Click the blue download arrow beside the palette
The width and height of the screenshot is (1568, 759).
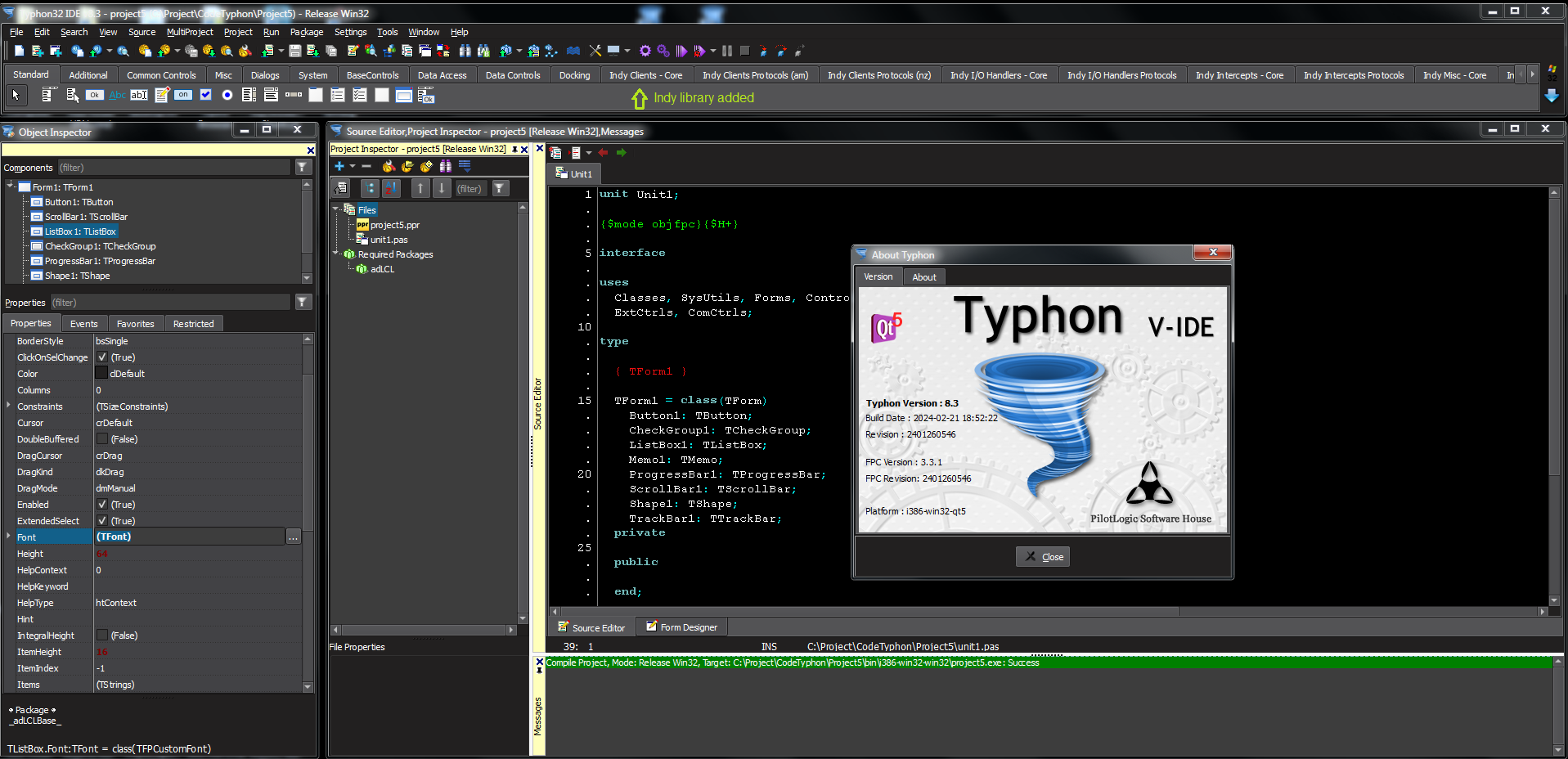tap(1551, 96)
